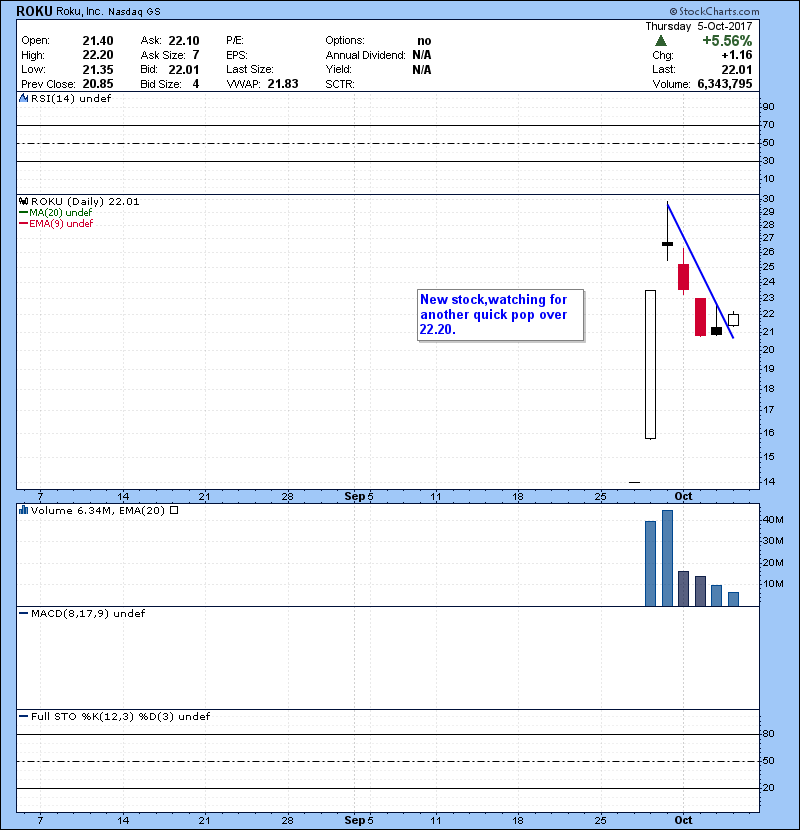Click the green MA(20) legend line
This screenshot has width=800, height=830.
(23, 212)
